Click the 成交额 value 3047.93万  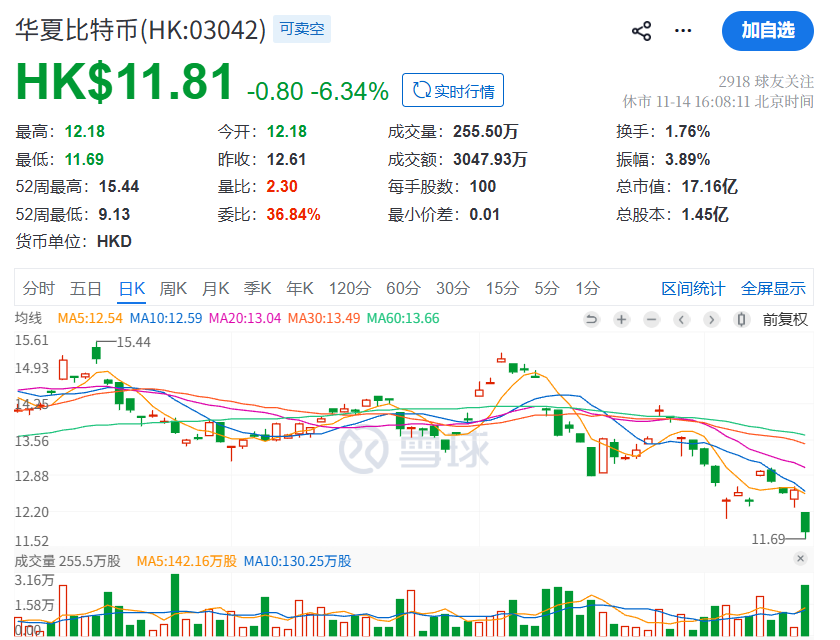pos(490,159)
